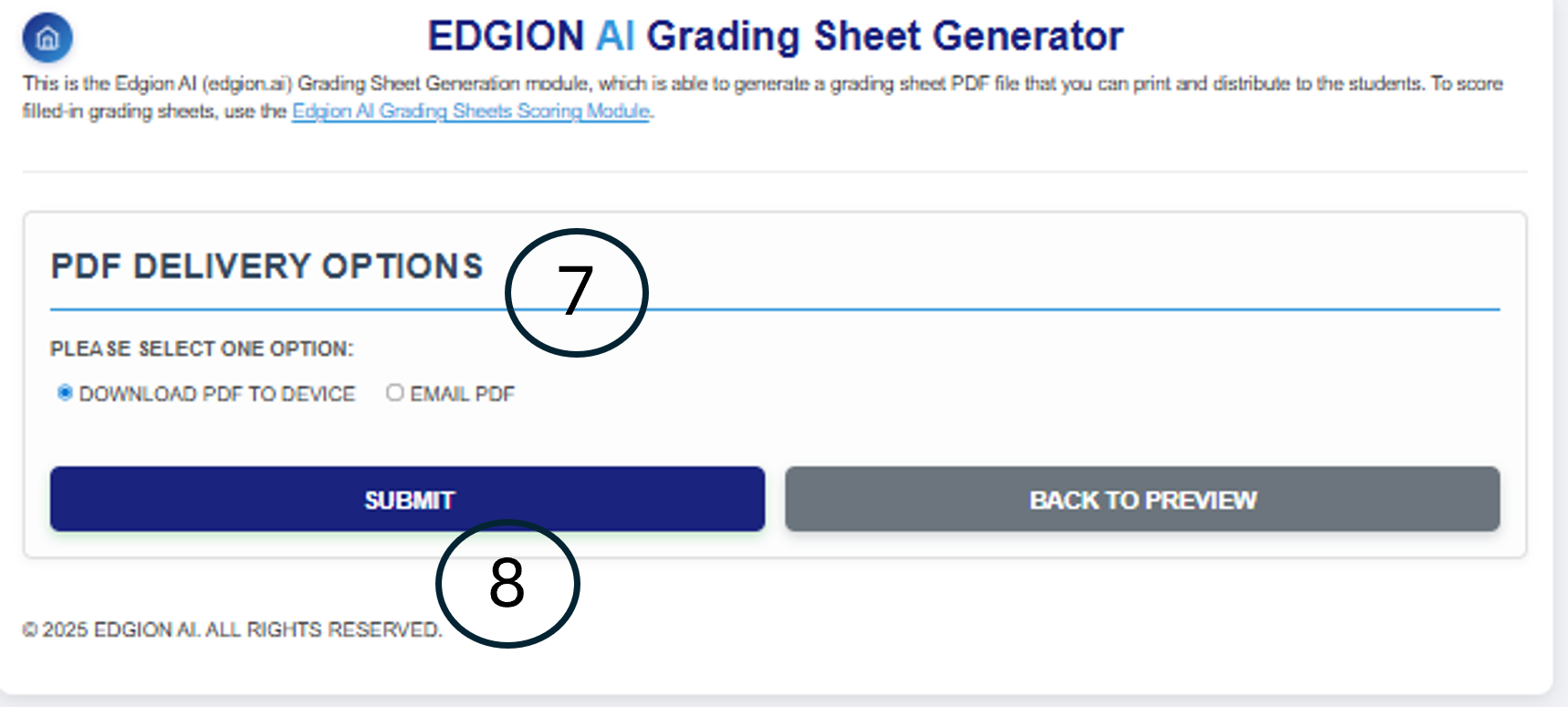The height and width of the screenshot is (707, 1568).
Task: Click the circled number 8 annotation
Action: point(507,584)
